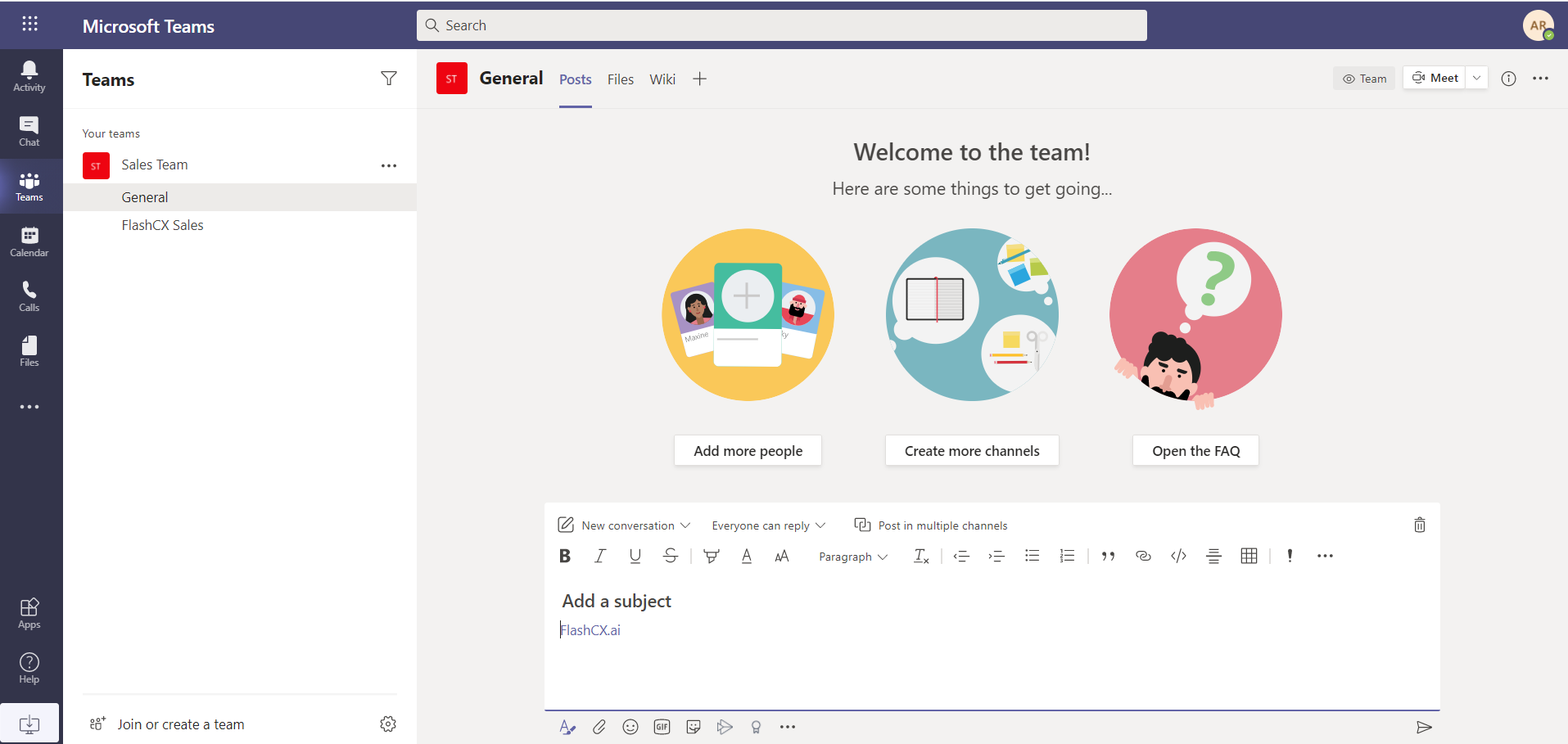The height and width of the screenshot is (744, 1568).
Task: Apply italic formatting
Action: click(599, 556)
